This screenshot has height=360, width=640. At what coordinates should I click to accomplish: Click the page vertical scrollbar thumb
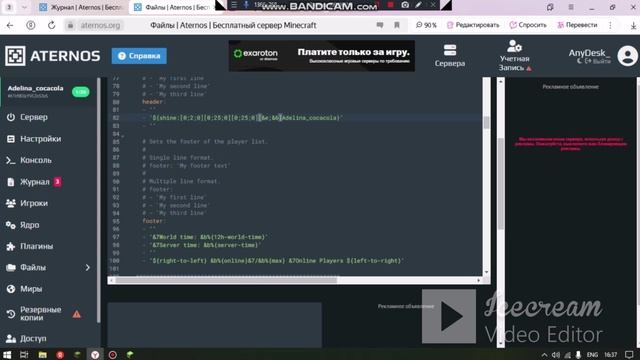pos(500,184)
